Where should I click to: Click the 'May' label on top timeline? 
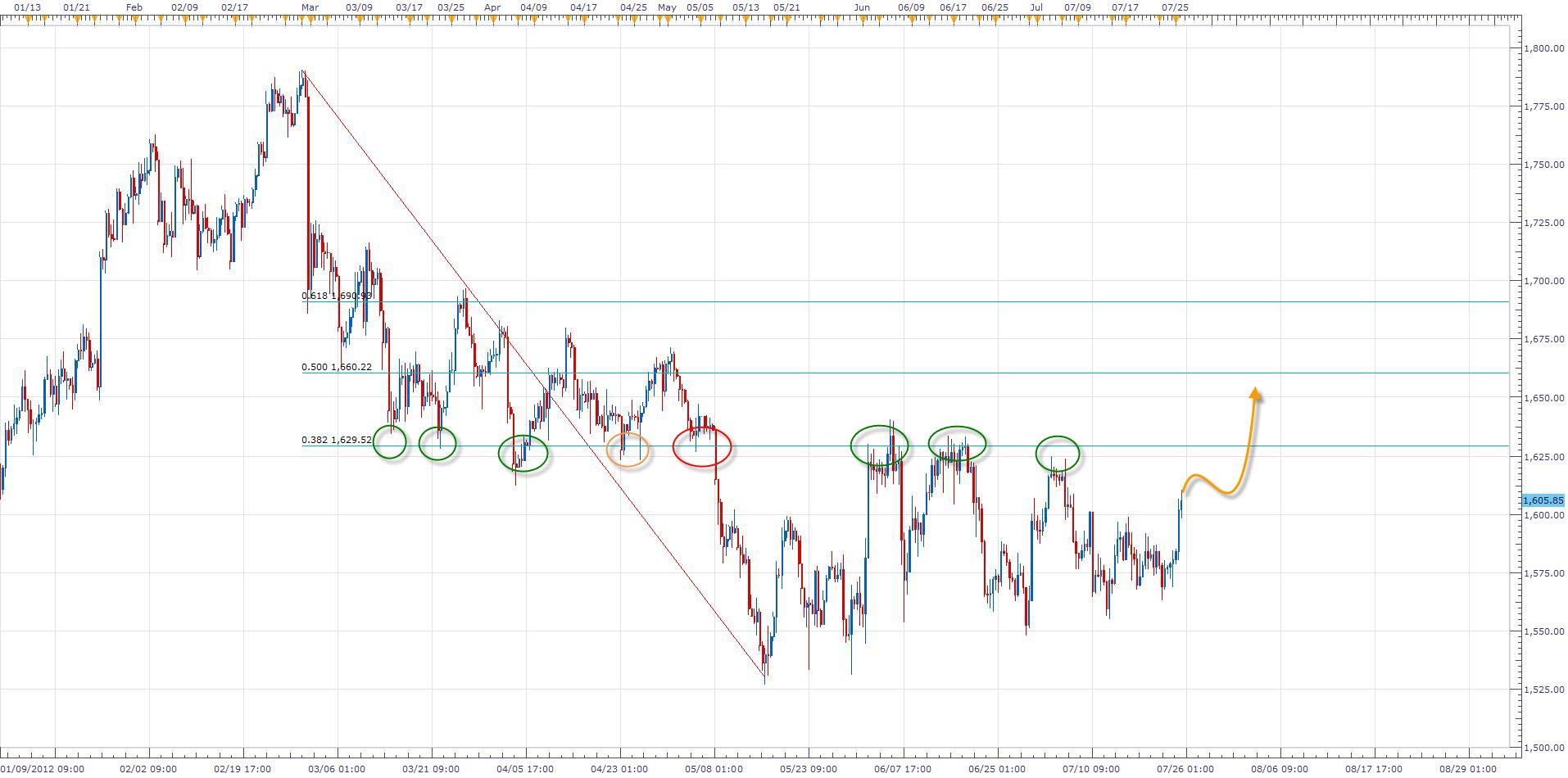point(667,7)
